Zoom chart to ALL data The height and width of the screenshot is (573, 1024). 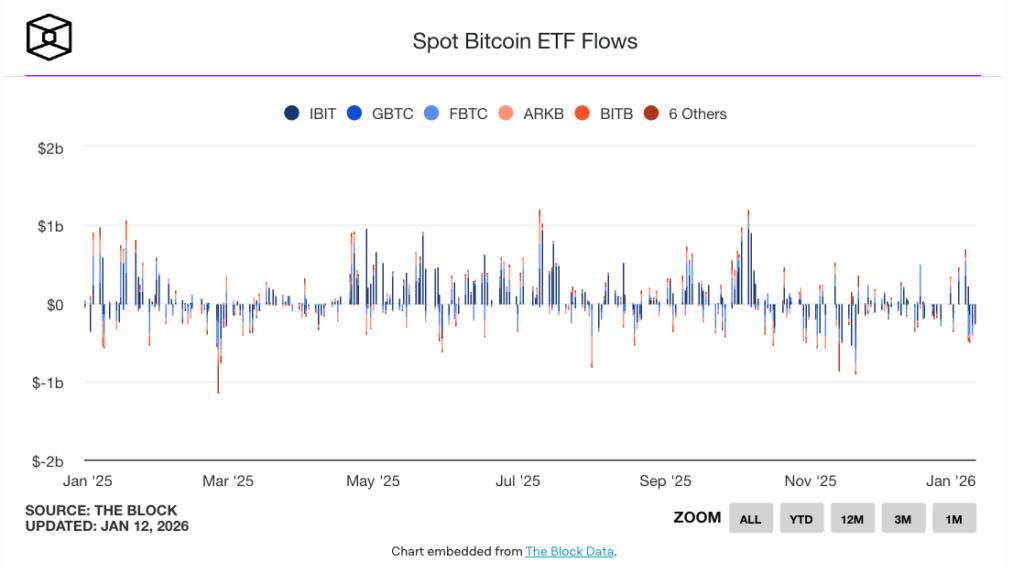pyautogui.click(x=750, y=518)
